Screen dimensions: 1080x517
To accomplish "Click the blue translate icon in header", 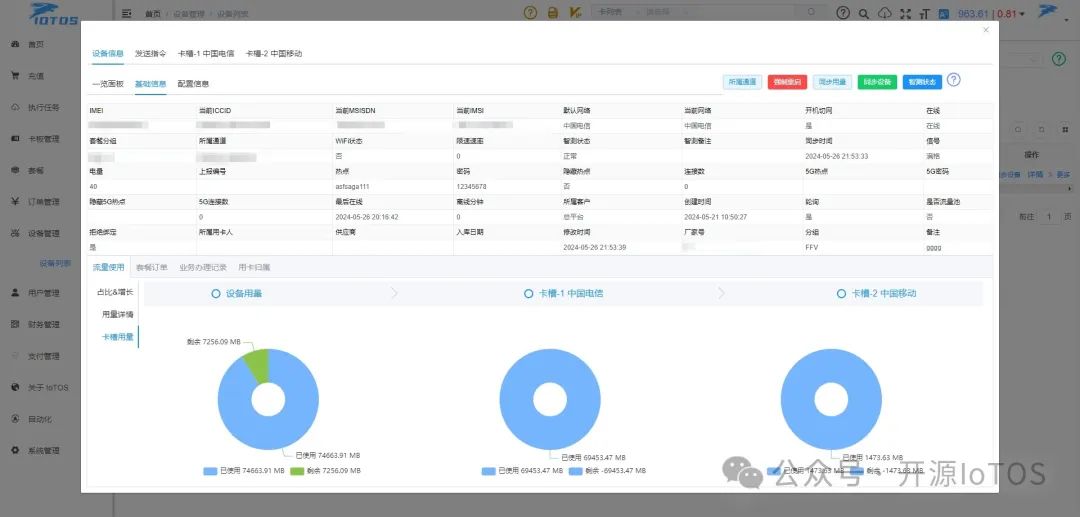I will pos(944,13).
